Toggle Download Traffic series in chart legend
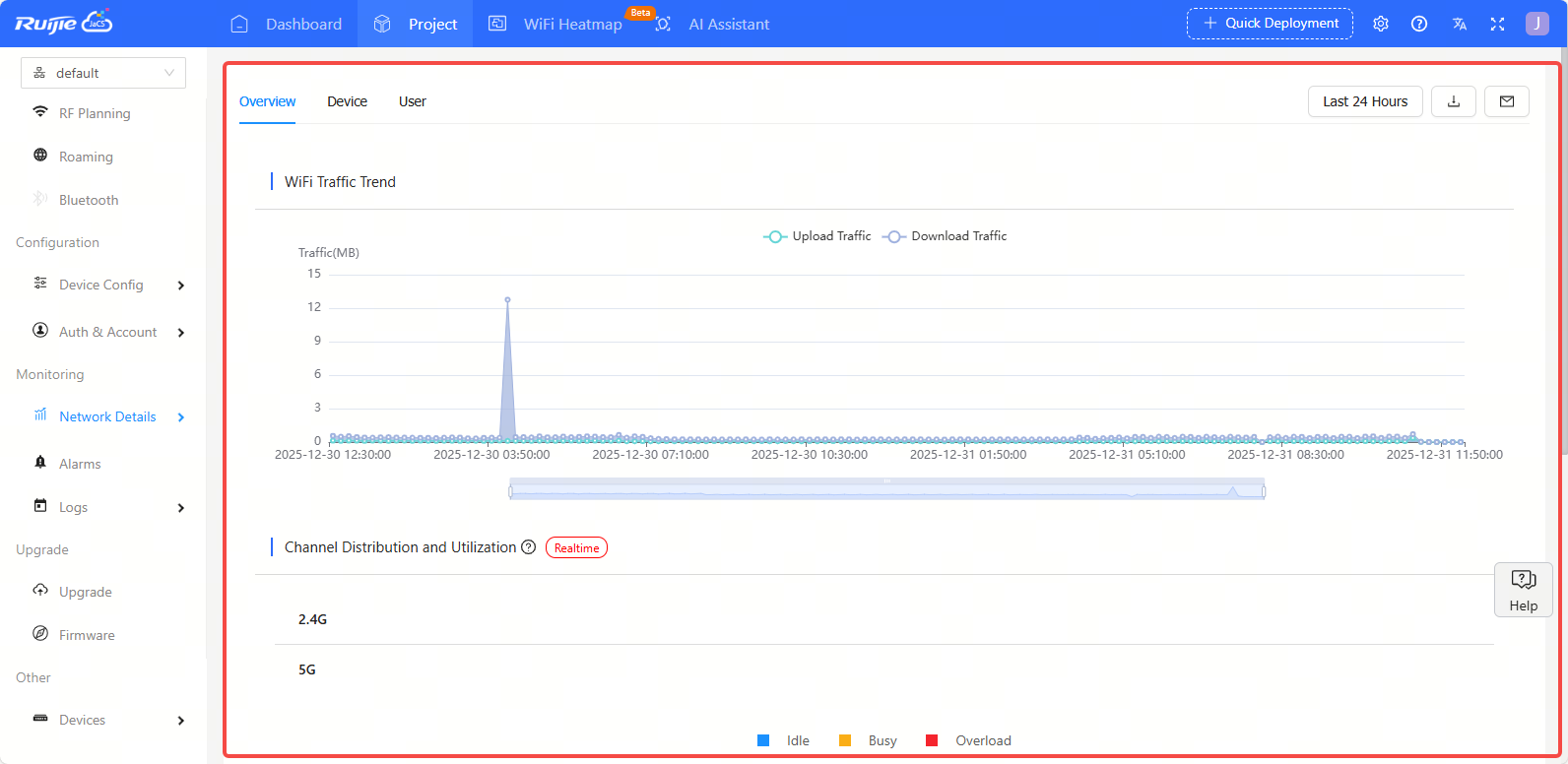Image resolution: width=1568 pixels, height=764 pixels. point(946,236)
